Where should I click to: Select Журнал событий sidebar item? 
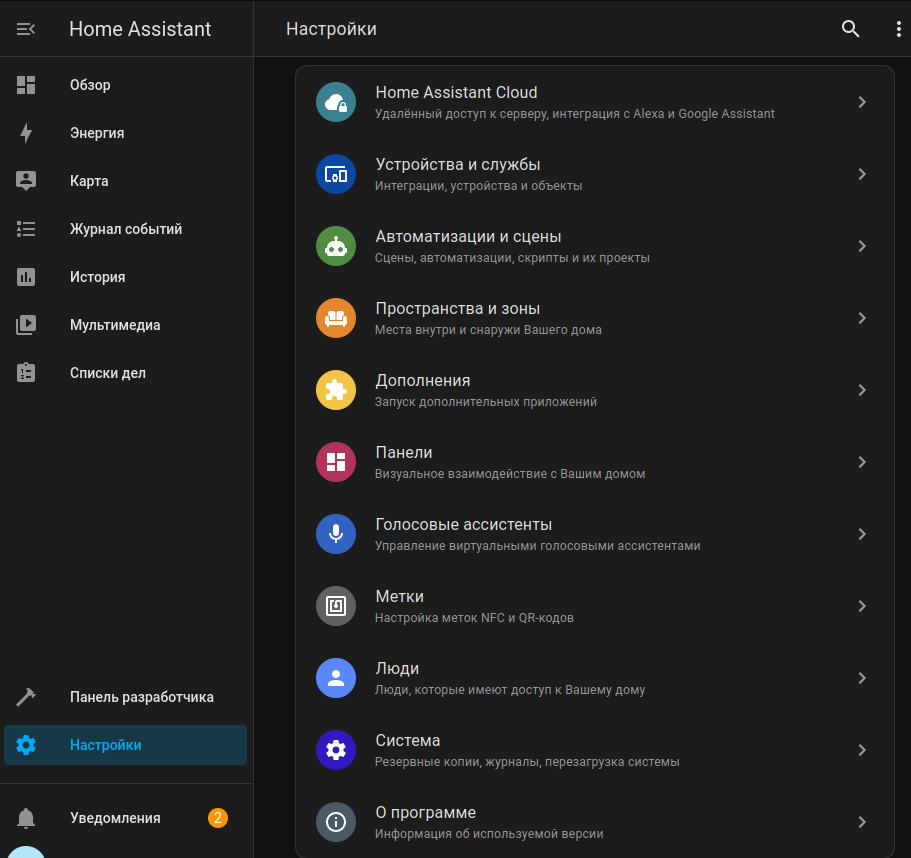[126, 229]
